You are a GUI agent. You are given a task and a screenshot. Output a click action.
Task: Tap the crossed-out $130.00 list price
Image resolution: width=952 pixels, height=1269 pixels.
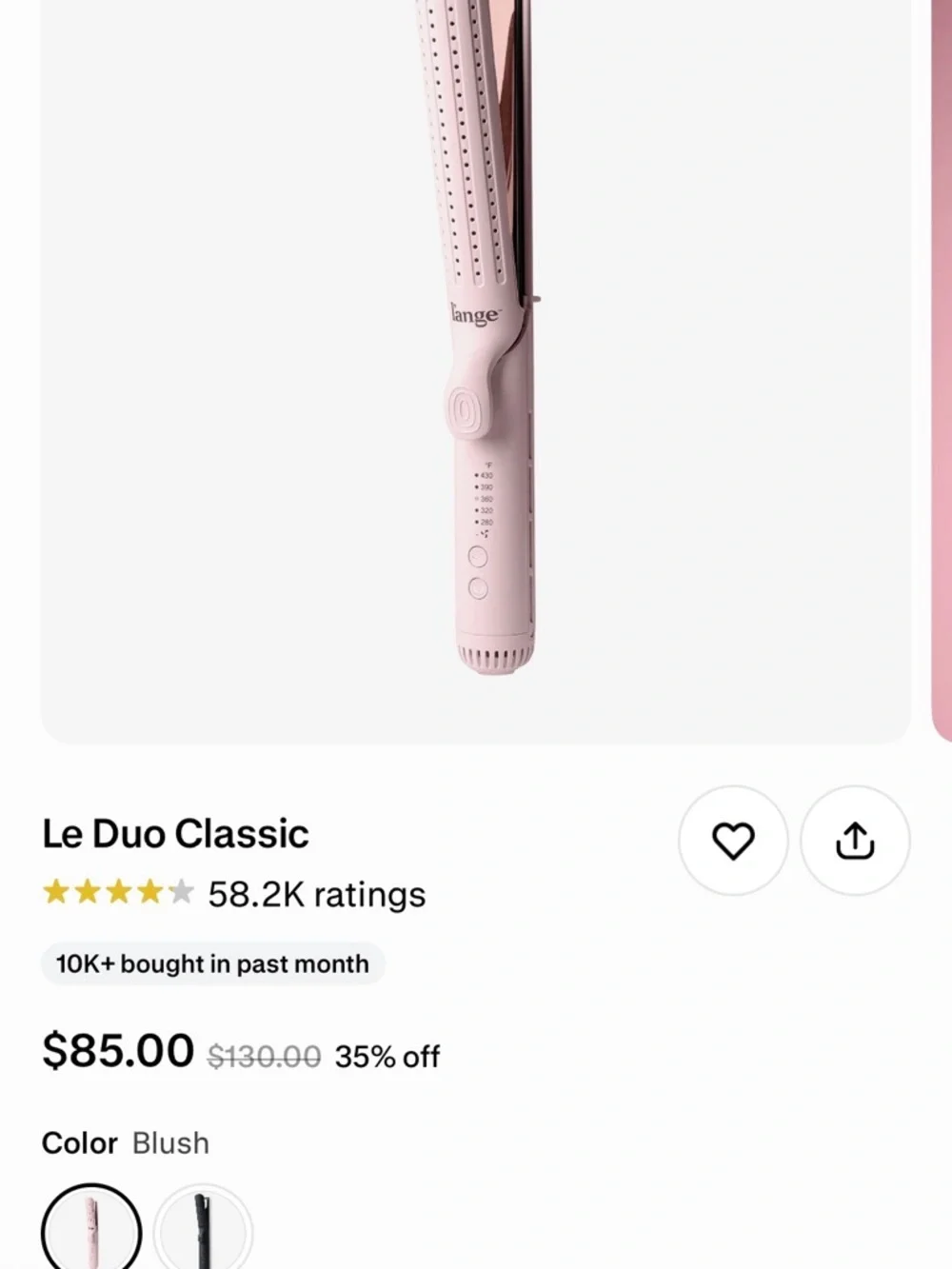point(263,1055)
